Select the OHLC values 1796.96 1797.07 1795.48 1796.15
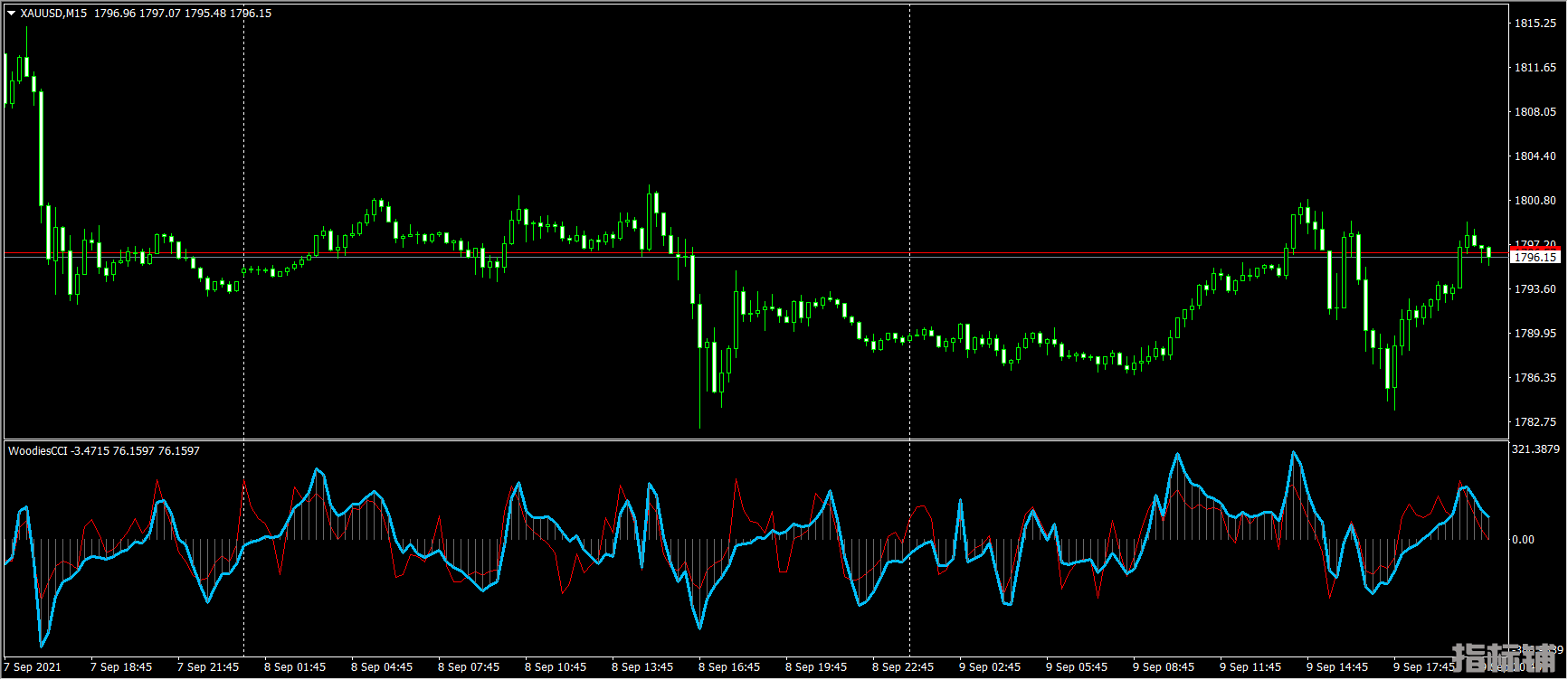 click(x=183, y=14)
